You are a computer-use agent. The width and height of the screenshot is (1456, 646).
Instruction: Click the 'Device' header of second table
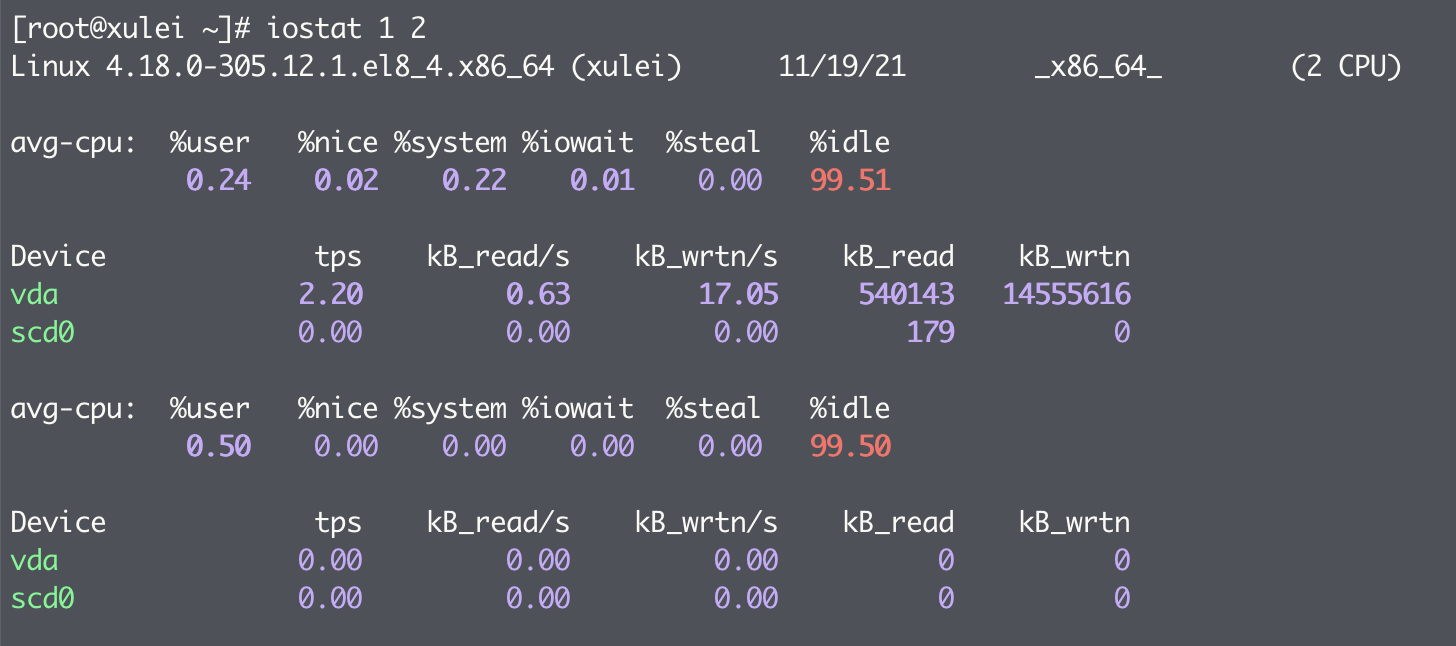(x=58, y=523)
